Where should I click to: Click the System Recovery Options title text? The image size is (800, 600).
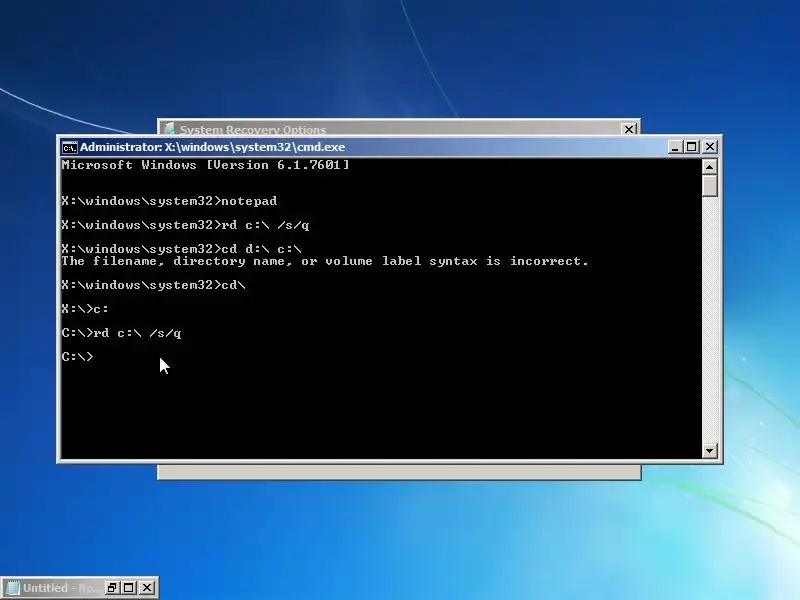(253, 130)
